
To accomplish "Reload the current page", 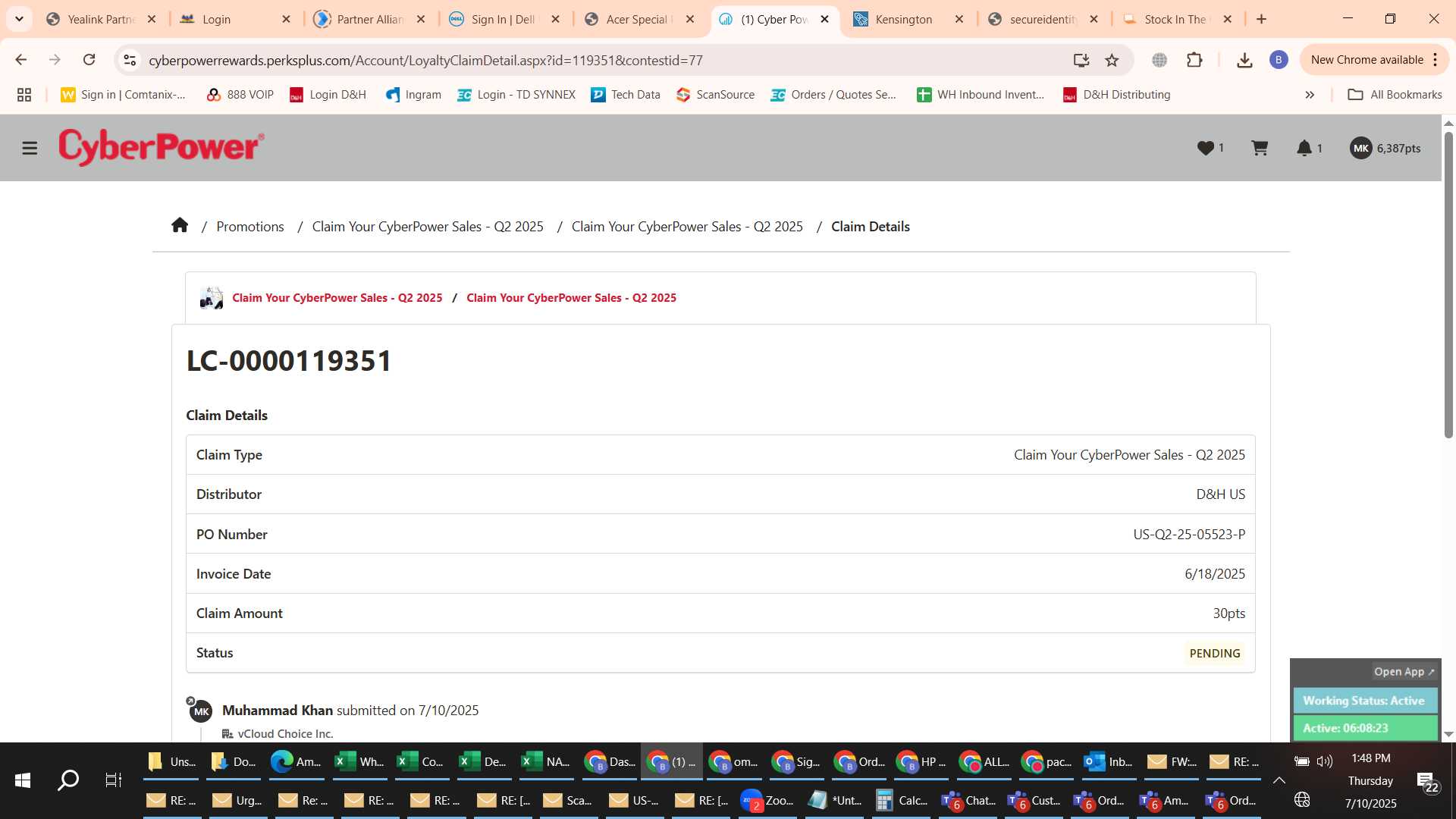I will coord(89,60).
